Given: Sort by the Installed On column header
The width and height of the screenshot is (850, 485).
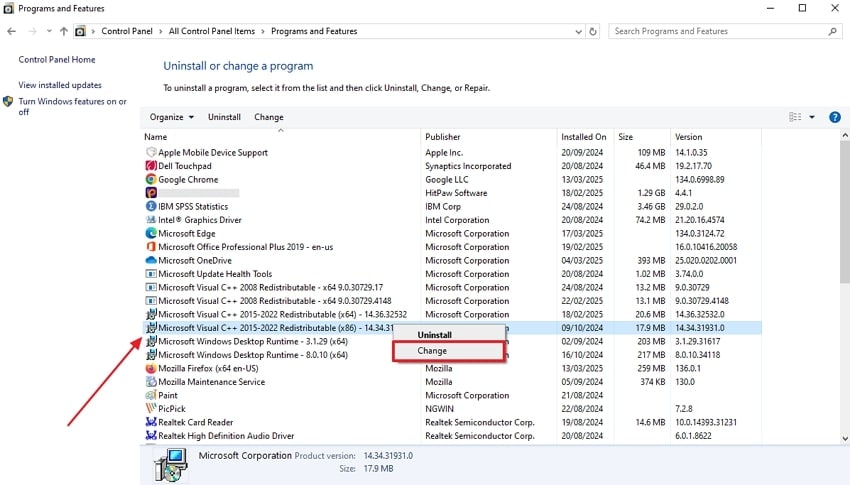Looking at the screenshot, I should [585, 137].
